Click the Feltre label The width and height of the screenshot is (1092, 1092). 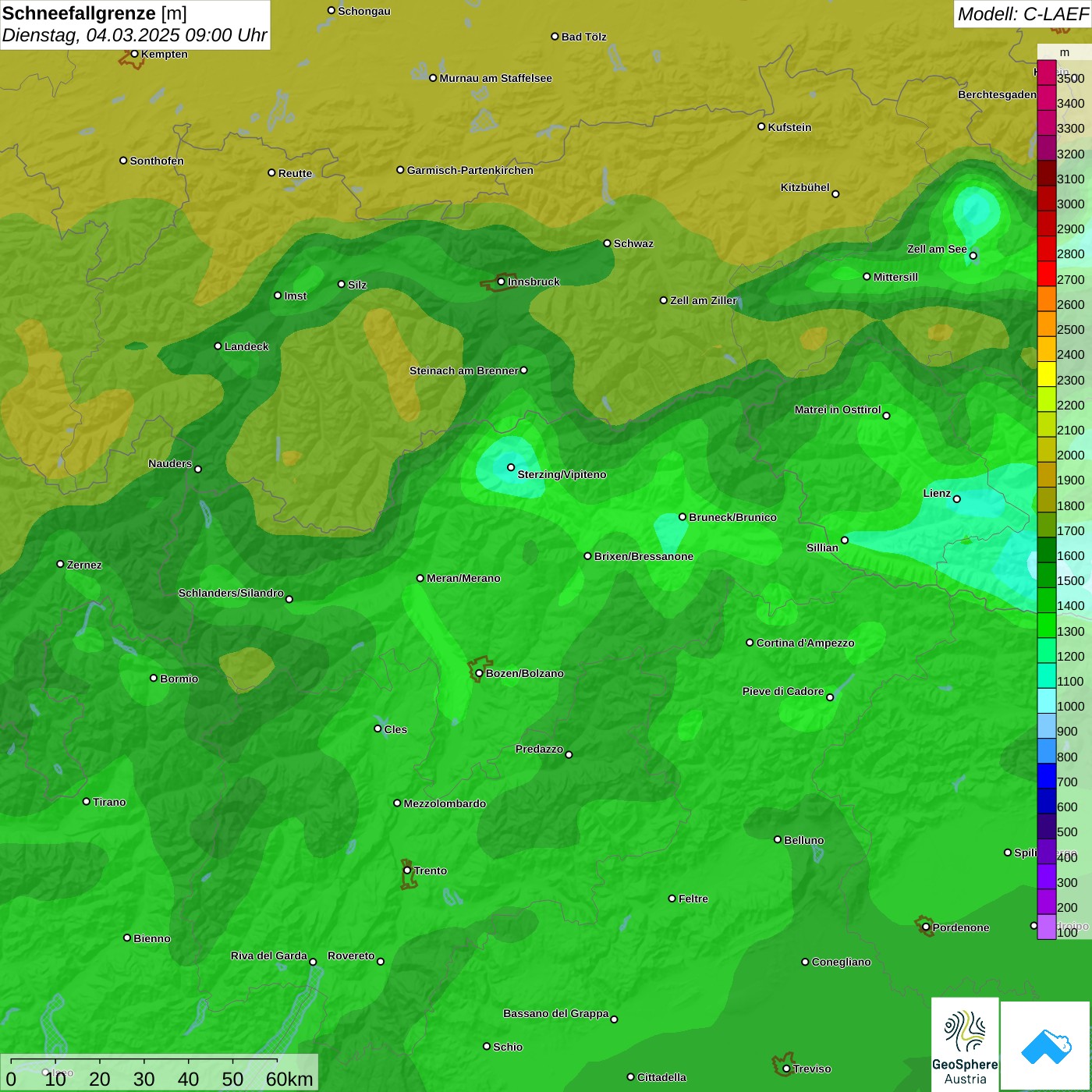click(x=693, y=899)
